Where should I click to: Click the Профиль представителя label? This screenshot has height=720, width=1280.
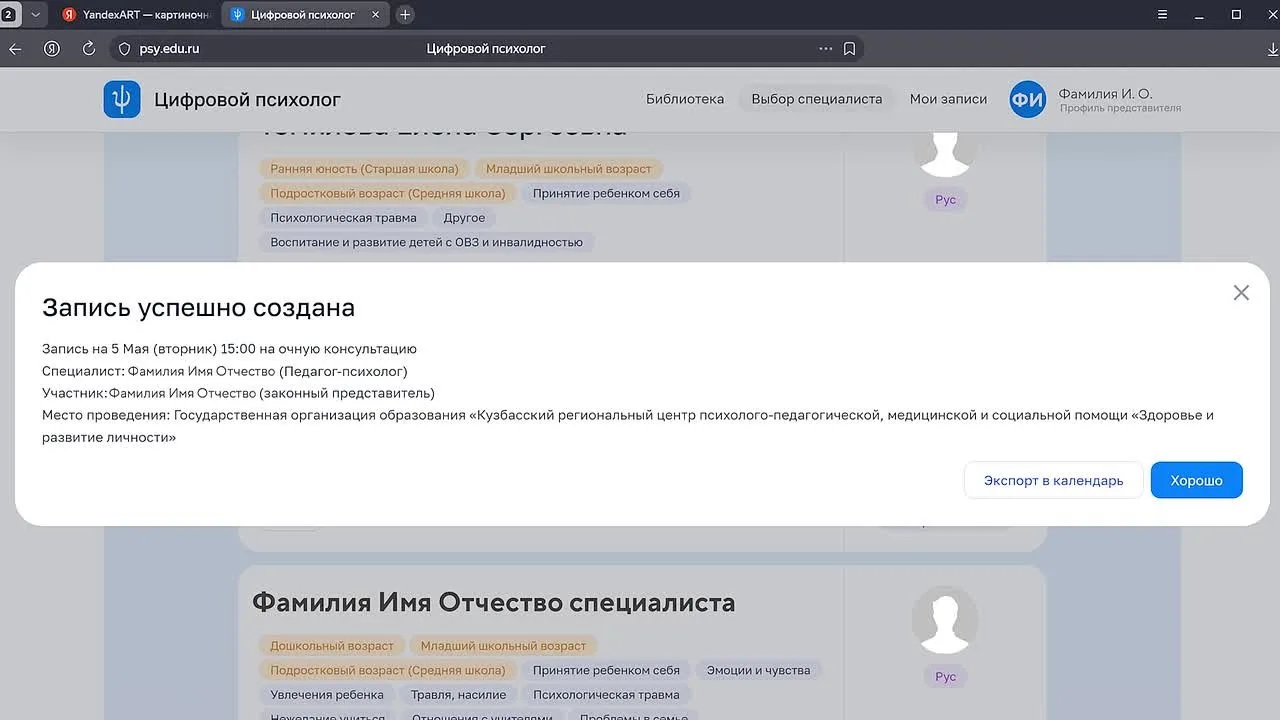coord(1120,108)
